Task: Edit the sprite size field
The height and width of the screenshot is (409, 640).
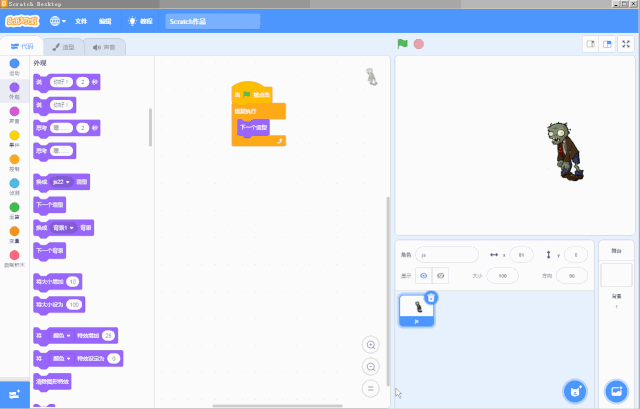Action: pos(502,276)
